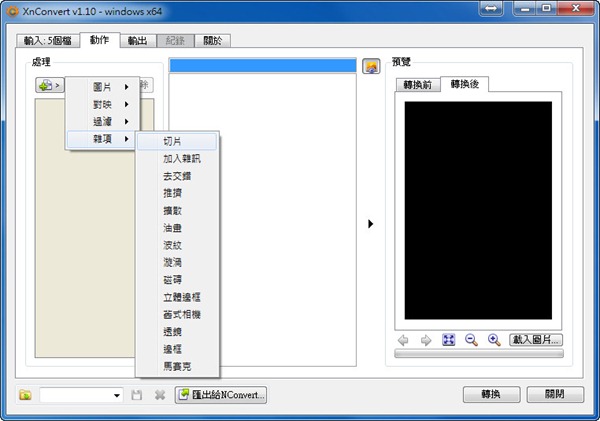The image size is (600, 421).
Task: Choose 推擠 from the submenu
Action: (x=177, y=193)
